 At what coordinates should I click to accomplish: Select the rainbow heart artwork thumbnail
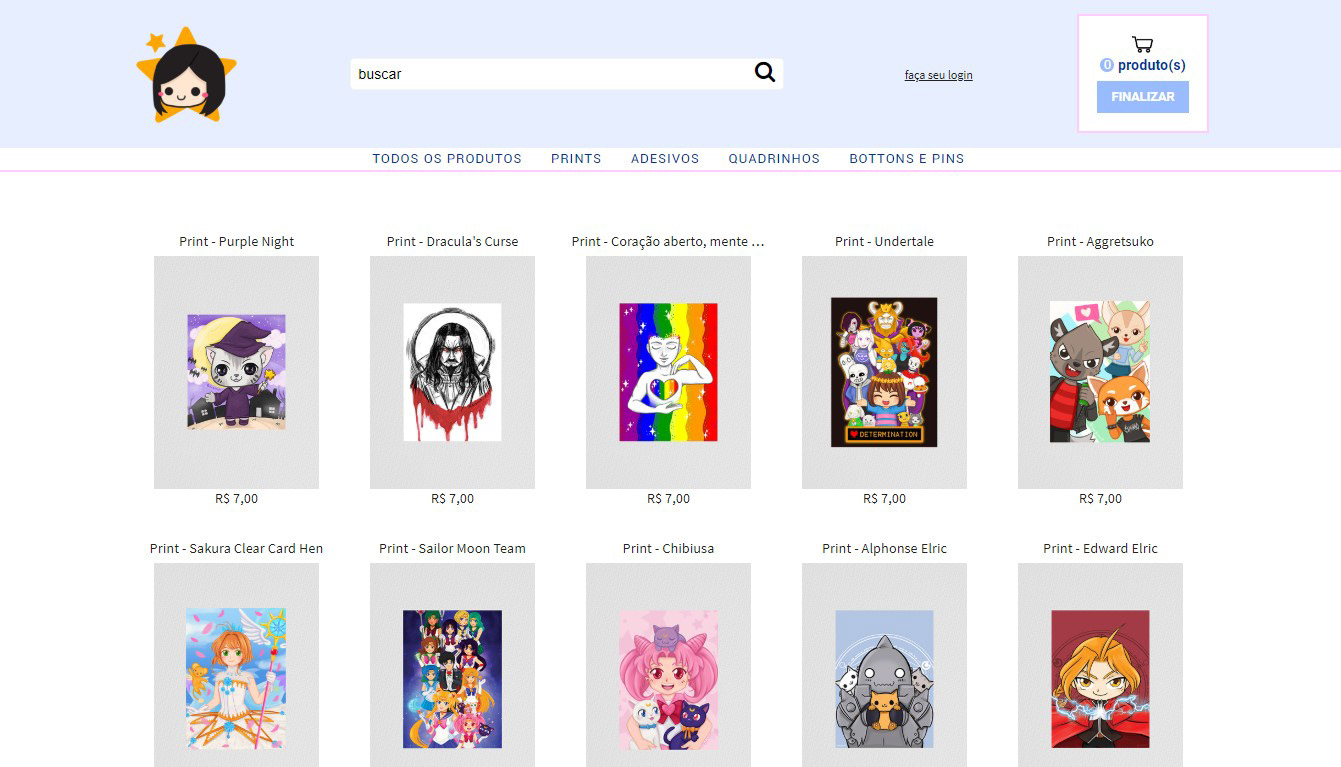pyautogui.click(x=668, y=372)
